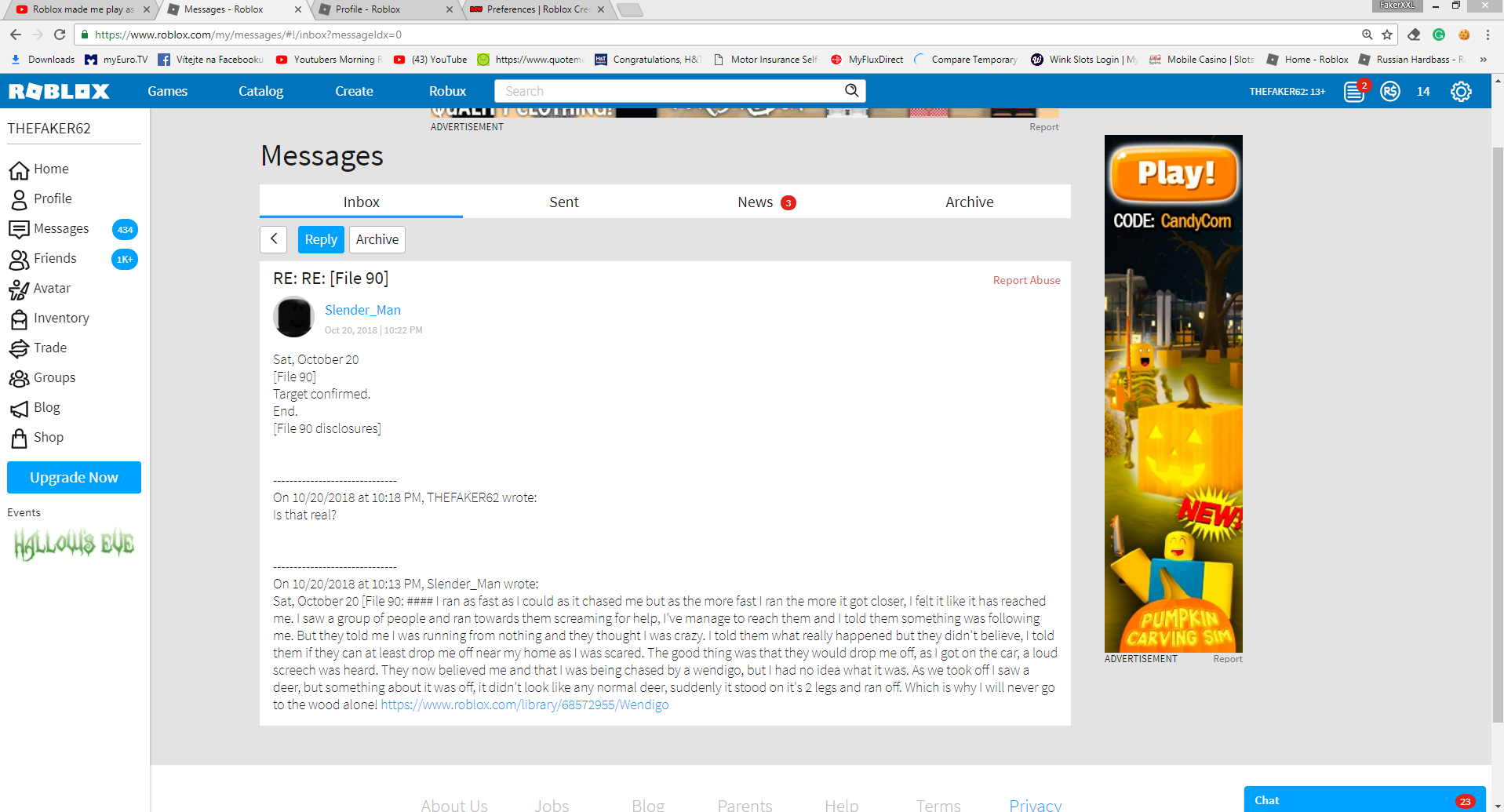The width and height of the screenshot is (1504, 812).
Task: Click the Pumpkin Carving Sim advertisement
Action: [1174, 394]
